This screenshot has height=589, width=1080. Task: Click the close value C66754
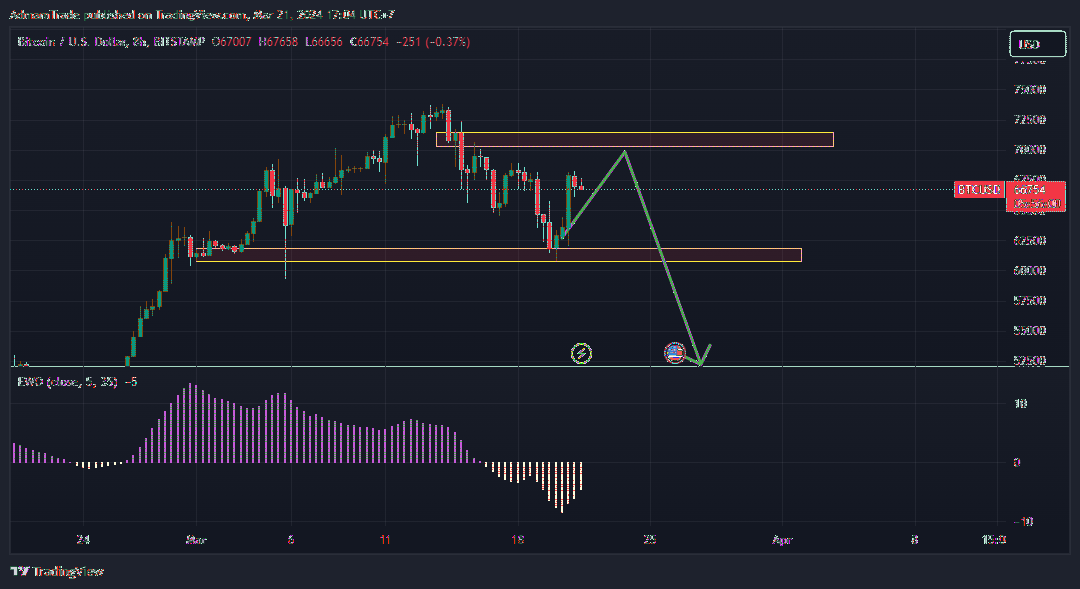[x=369, y=42]
